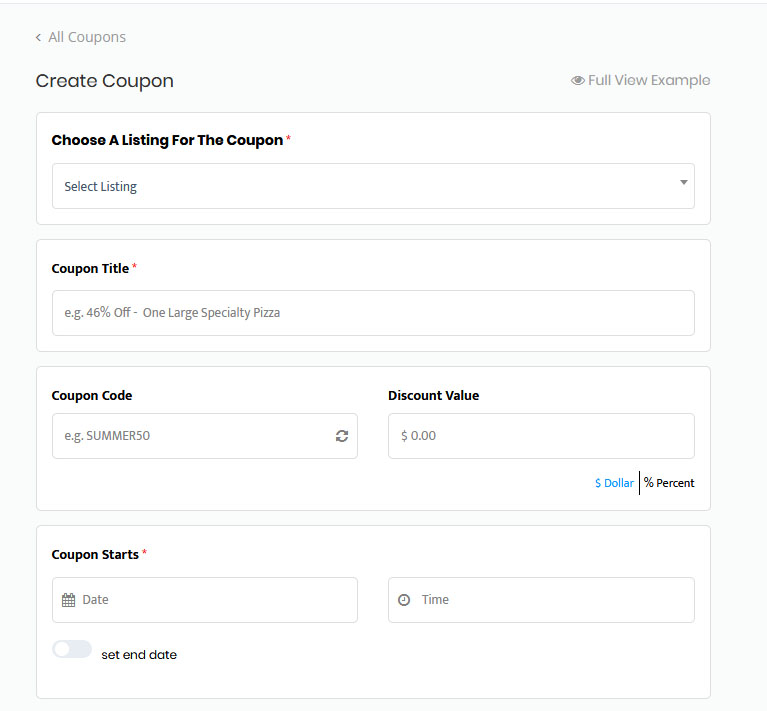Click the Discount Value label
The image size is (767, 711).
tap(433, 396)
